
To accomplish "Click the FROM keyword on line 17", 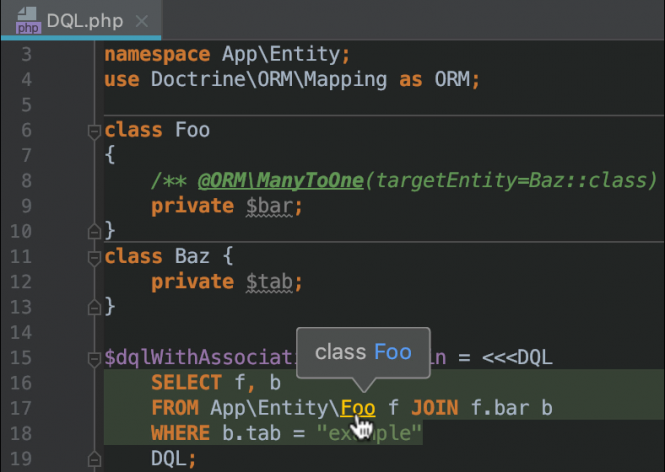I will click(175, 408).
